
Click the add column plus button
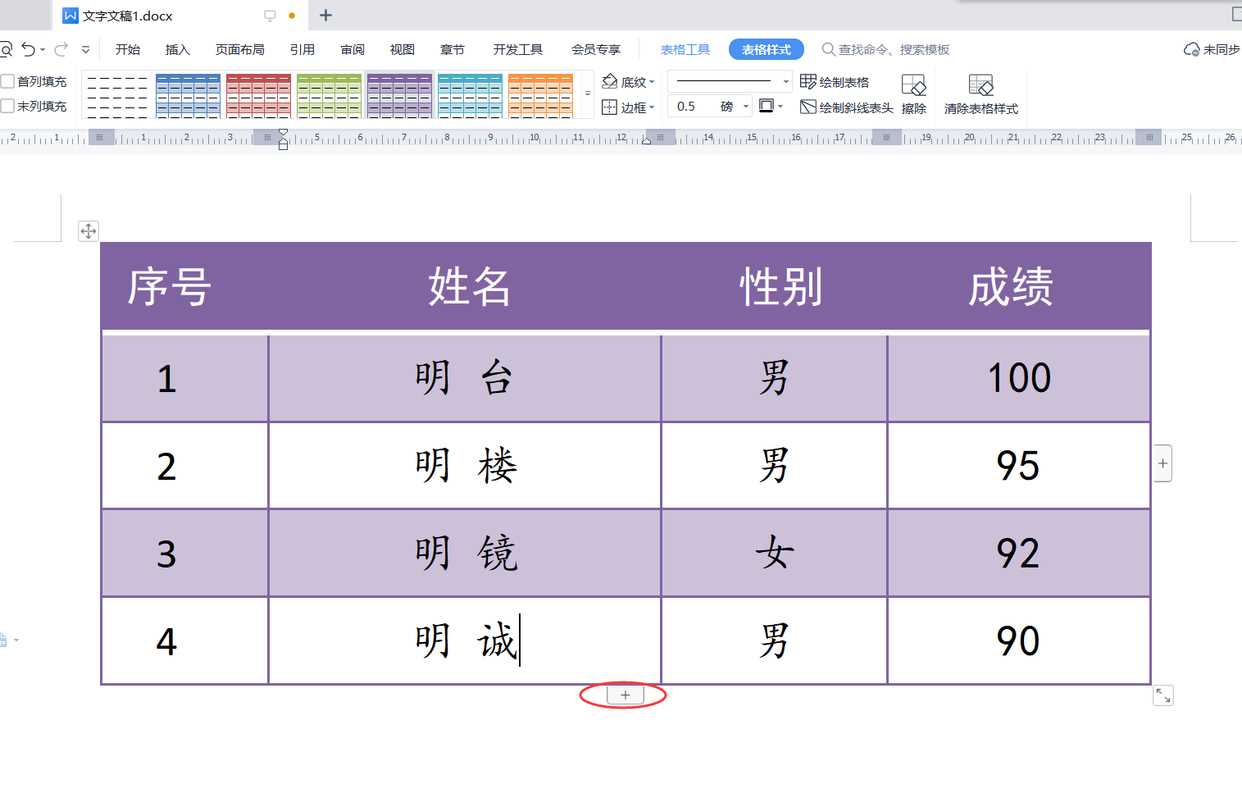click(1162, 463)
